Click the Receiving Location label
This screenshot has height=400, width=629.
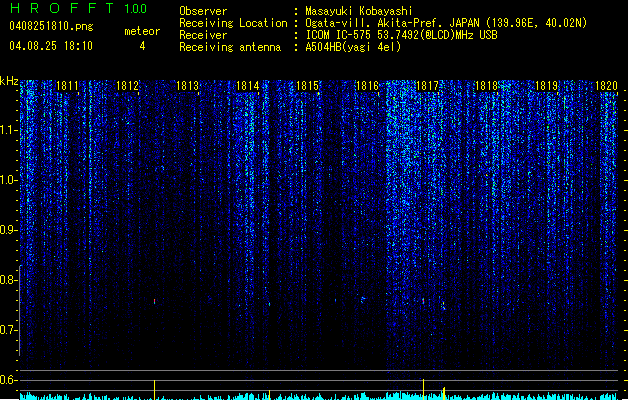(x=233, y=23)
